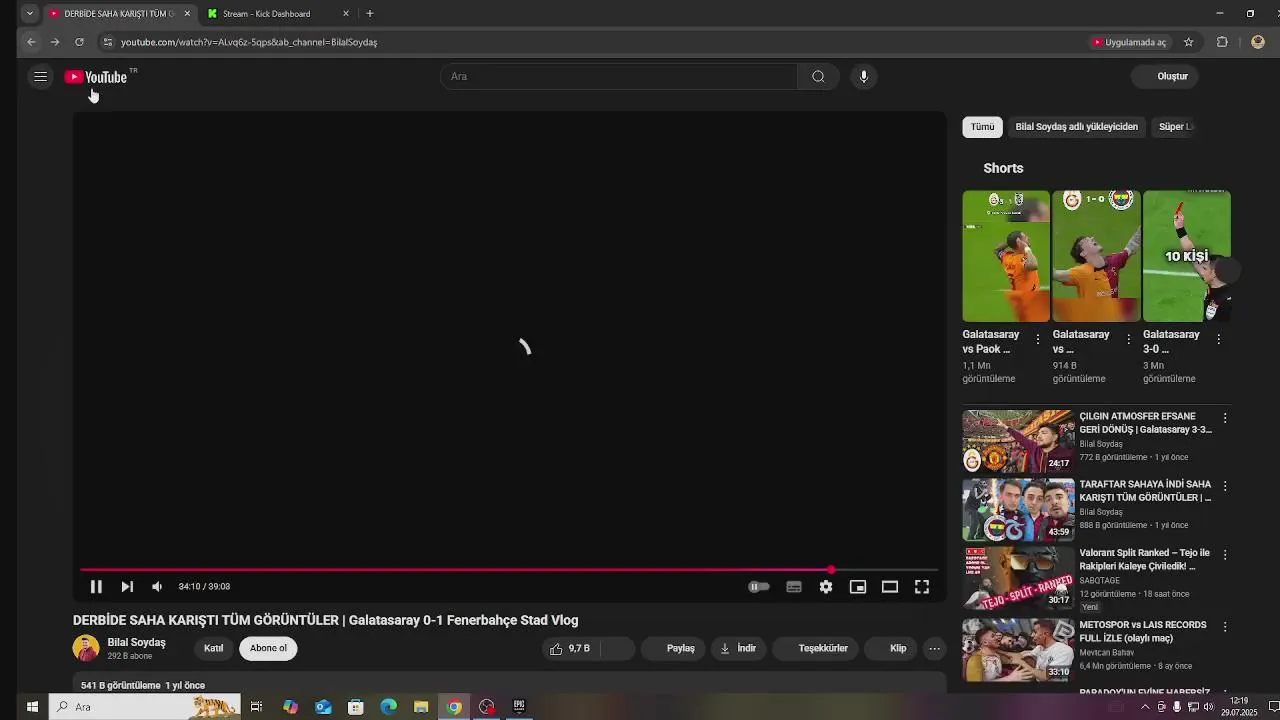Open options for Galatasaray vs Paok short
The width and height of the screenshot is (1280, 720).
[x=1038, y=340]
